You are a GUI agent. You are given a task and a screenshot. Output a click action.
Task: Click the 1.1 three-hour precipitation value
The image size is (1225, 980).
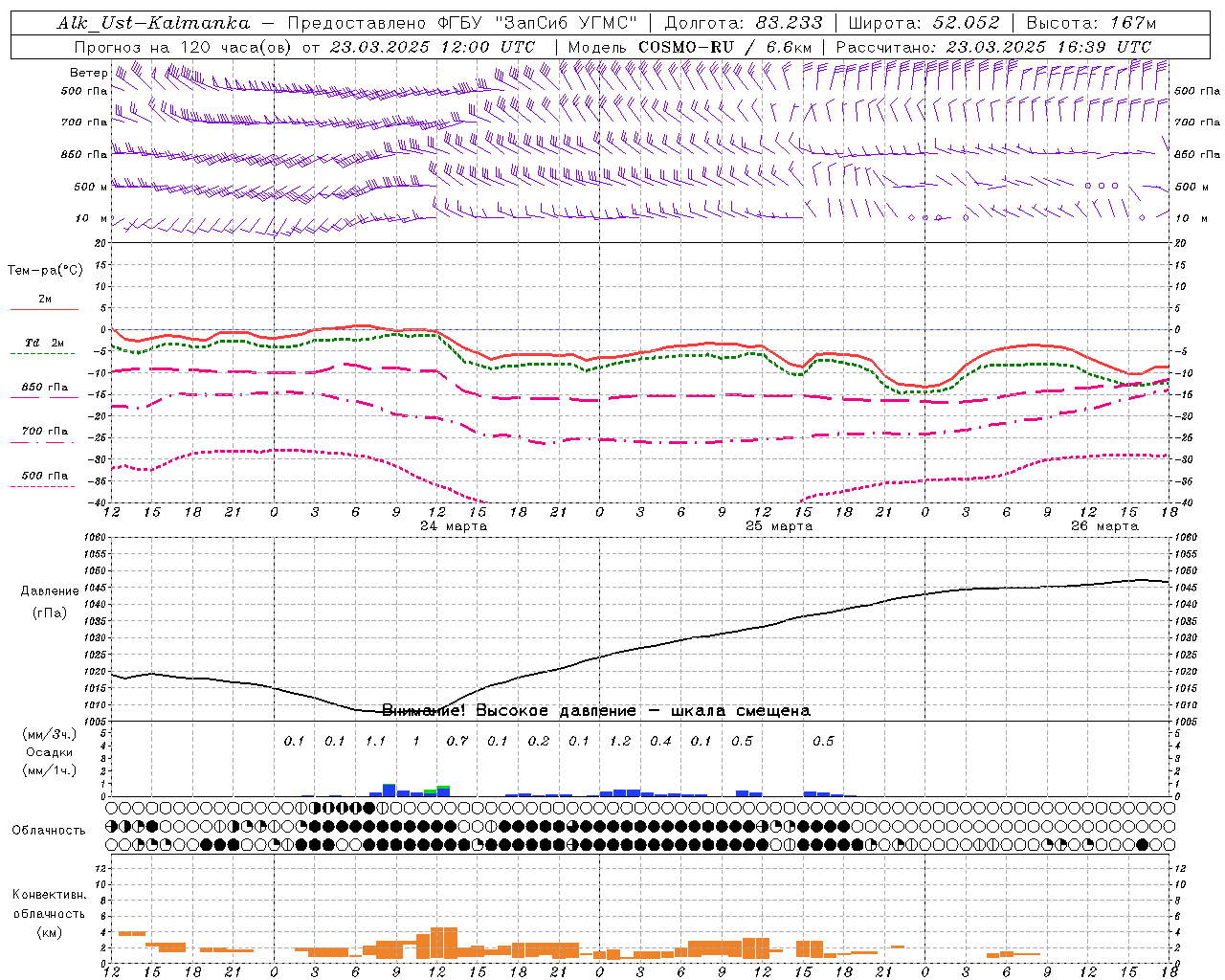pos(375,741)
